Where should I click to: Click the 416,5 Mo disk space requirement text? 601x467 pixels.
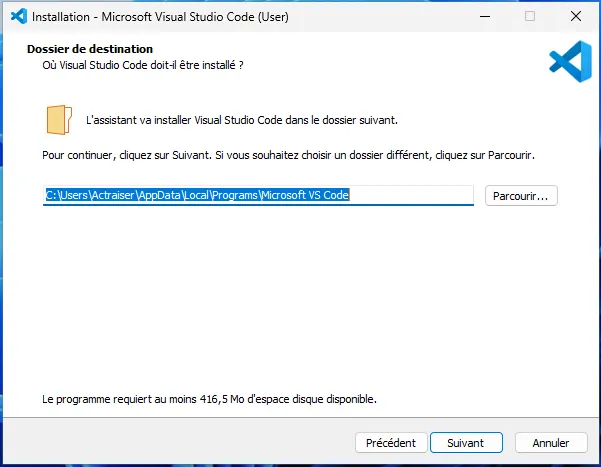click(210, 399)
